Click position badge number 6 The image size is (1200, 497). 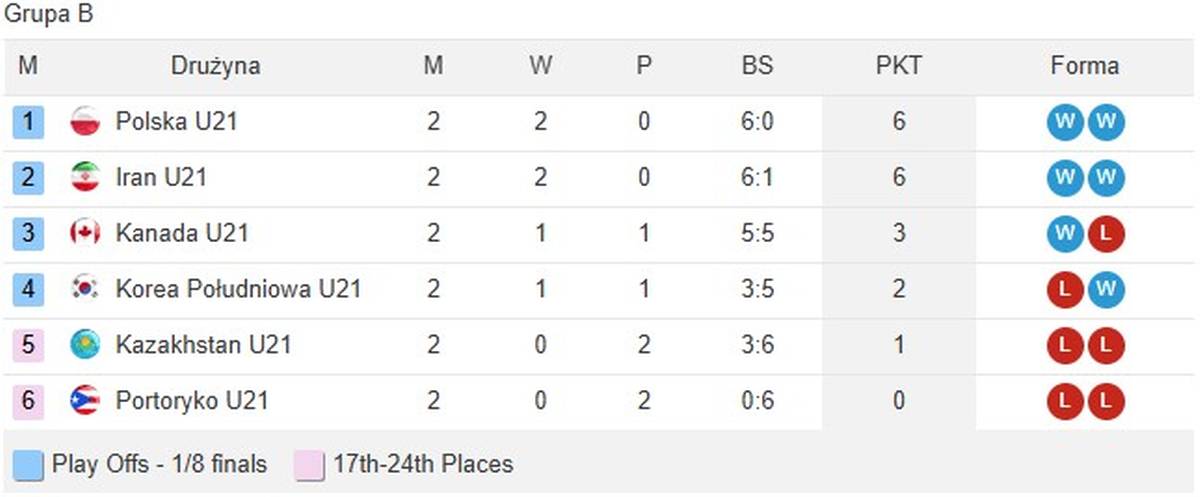point(28,402)
